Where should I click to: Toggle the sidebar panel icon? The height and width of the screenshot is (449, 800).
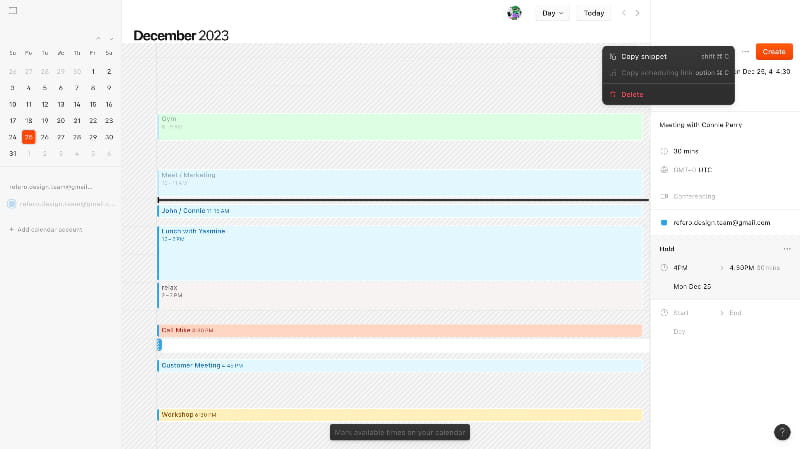(13, 10)
